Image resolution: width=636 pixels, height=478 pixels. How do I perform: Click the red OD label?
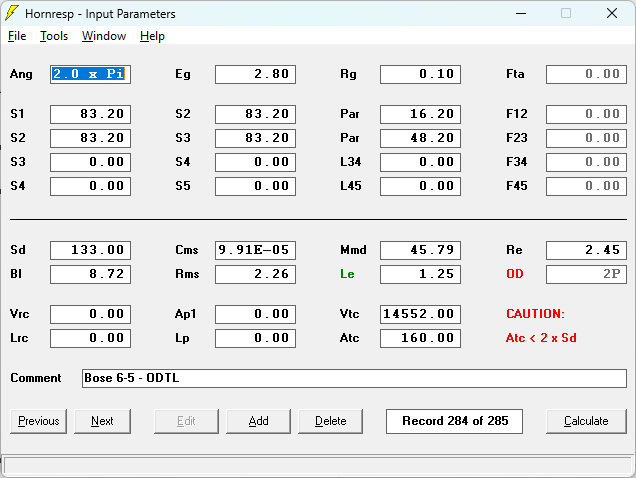(x=515, y=274)
